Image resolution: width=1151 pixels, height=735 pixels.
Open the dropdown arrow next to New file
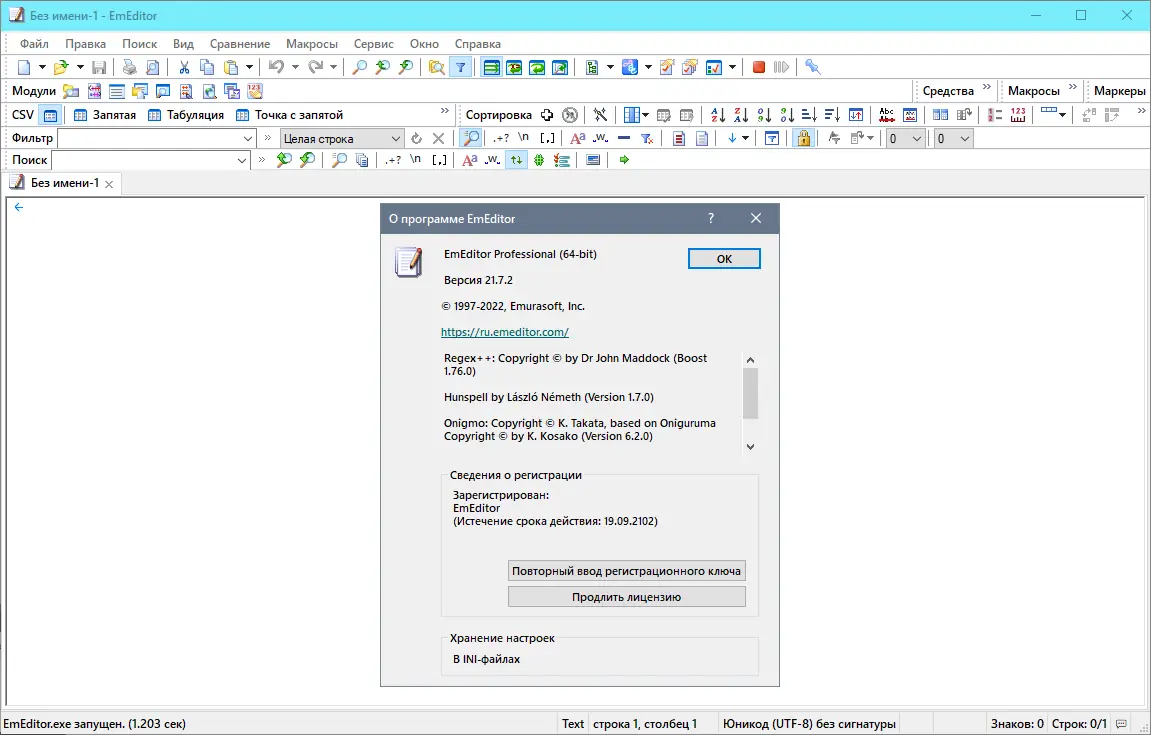click(42, 68)
